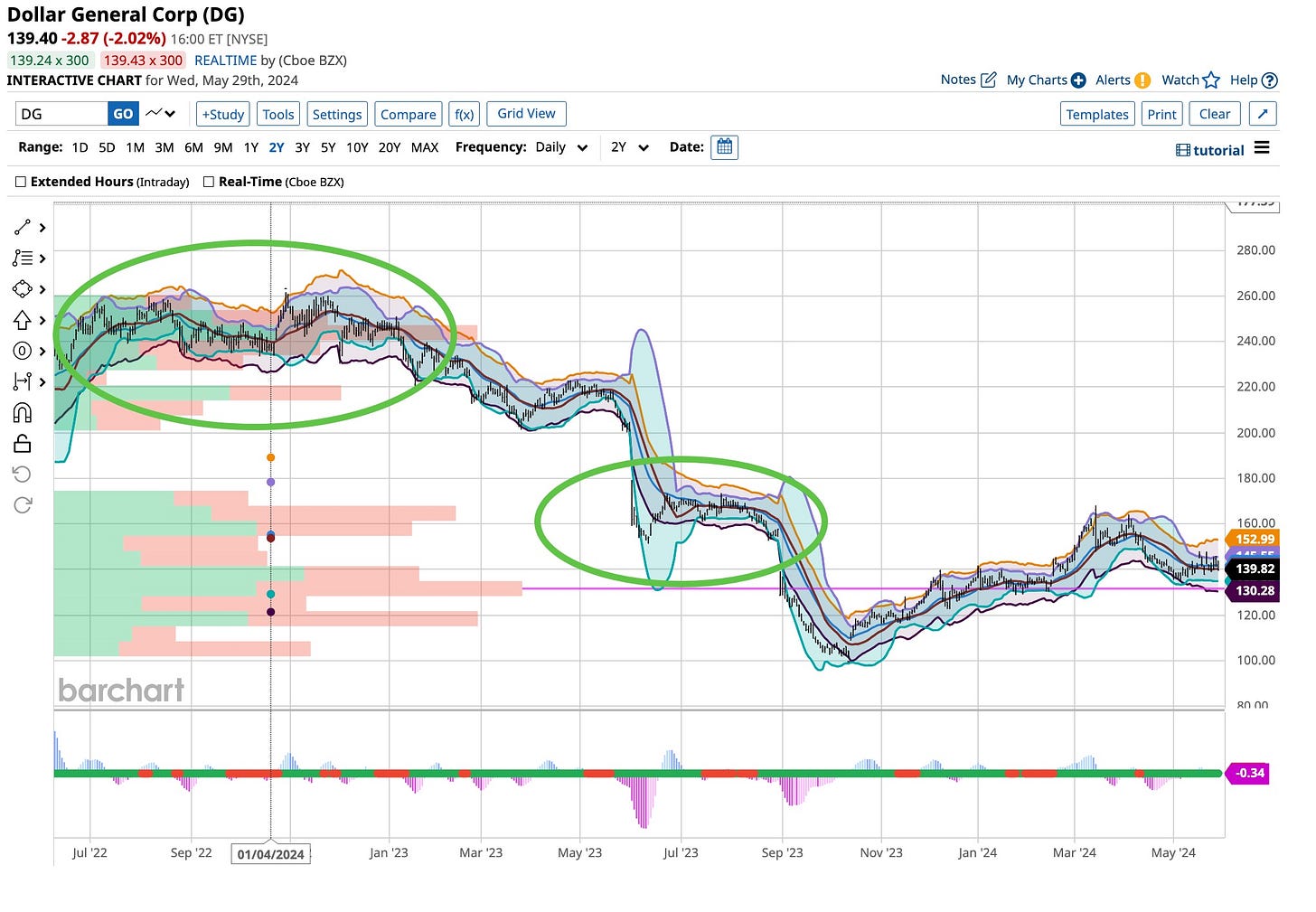
Task: Click purple 130.28 price label
Action: tap(1255, 590)
